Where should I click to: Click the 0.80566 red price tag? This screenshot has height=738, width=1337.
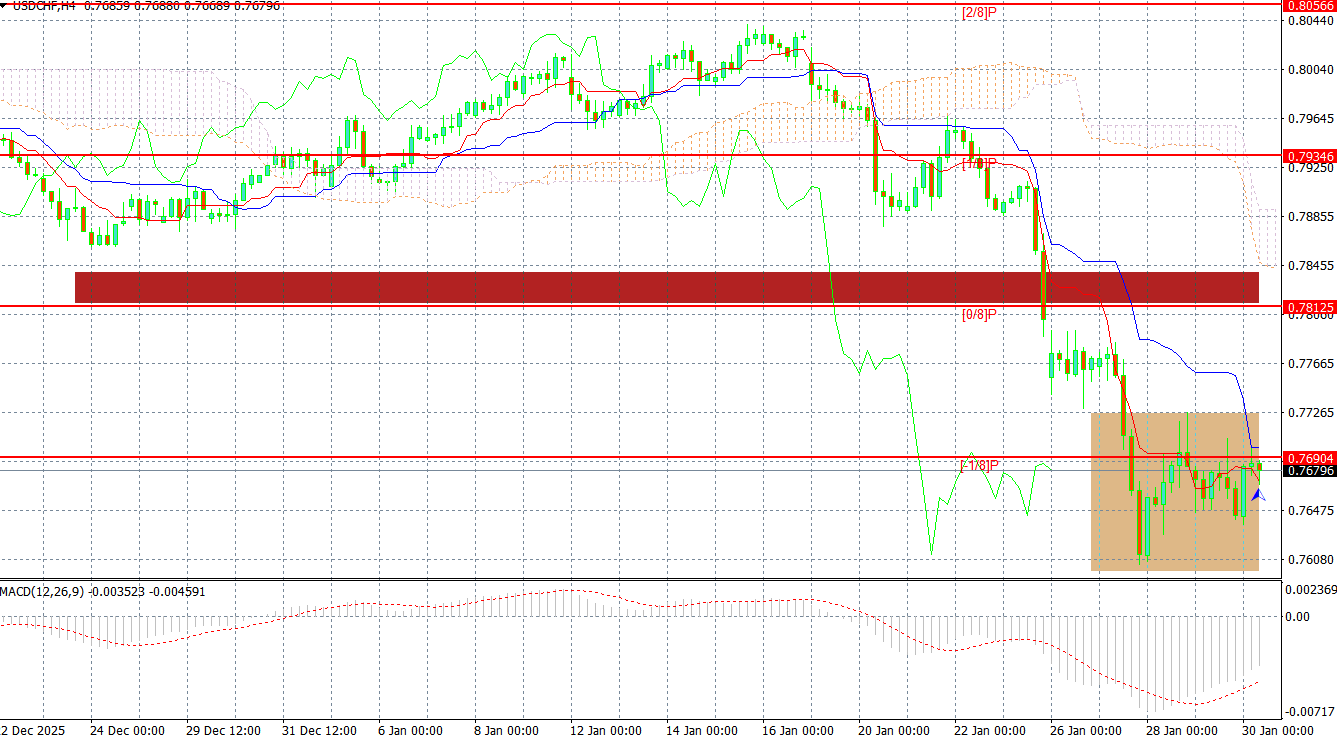pyautogui.click(x=1310, y=6)
